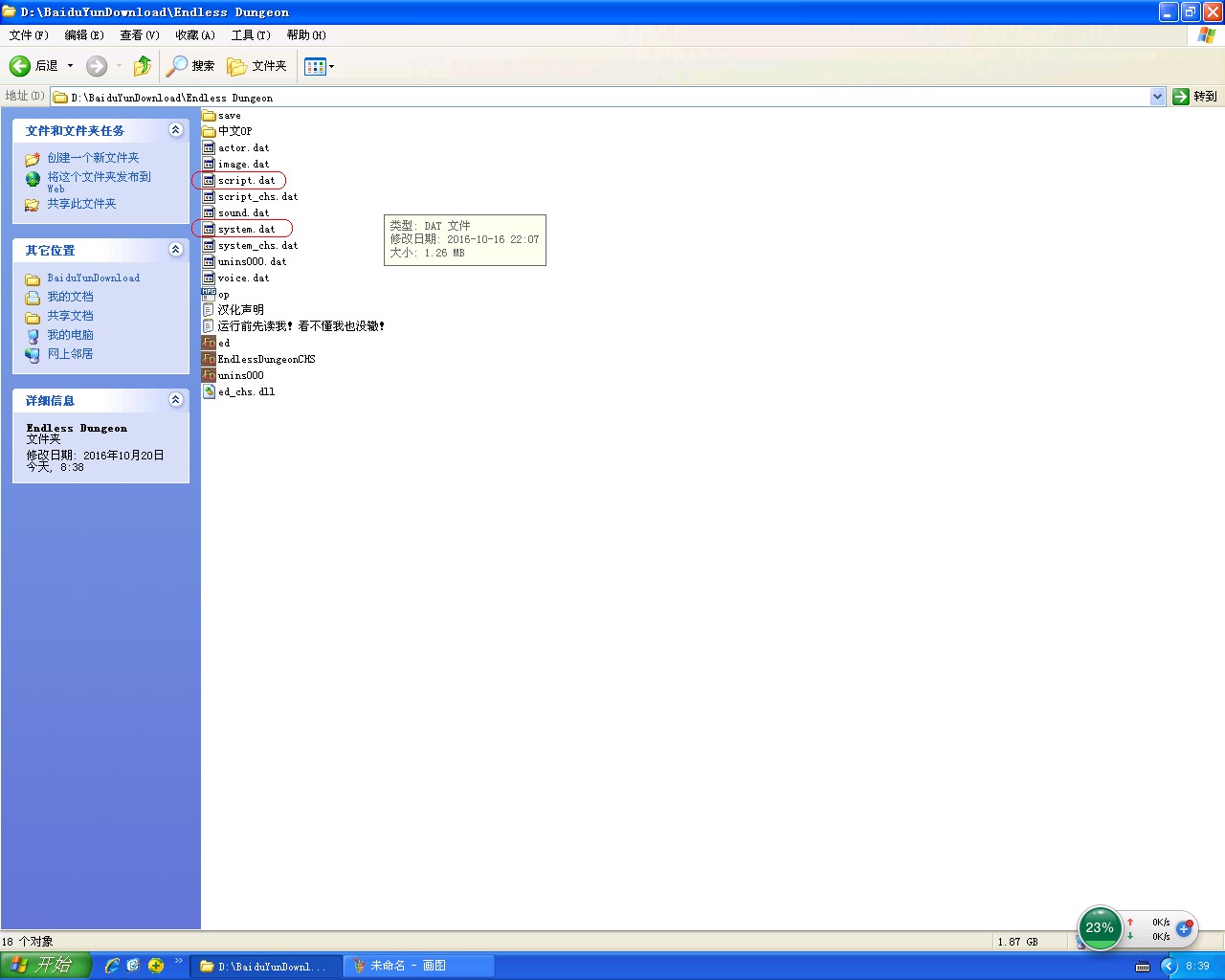Screen dimensions: 1225x980
Task: Click into the address bar path field
Action: pos(601,97)
